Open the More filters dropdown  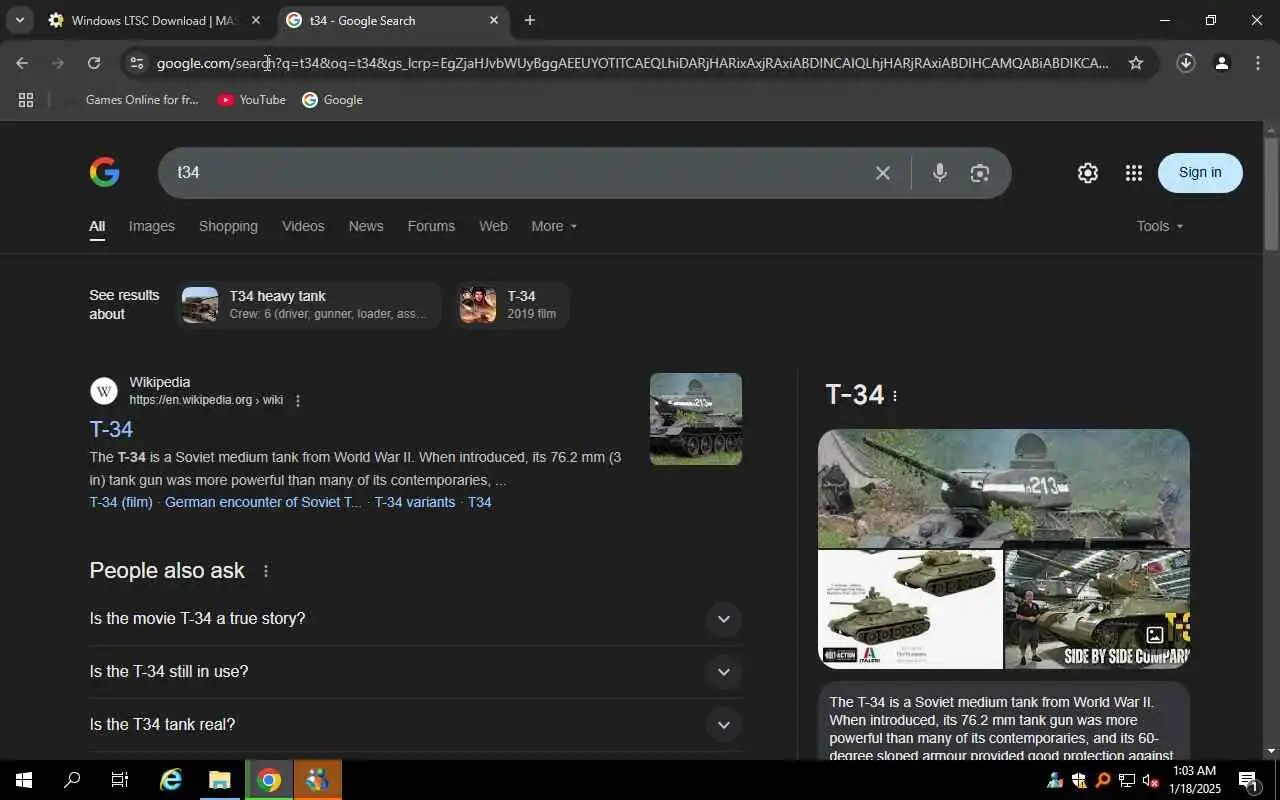(x=554, y=226)
